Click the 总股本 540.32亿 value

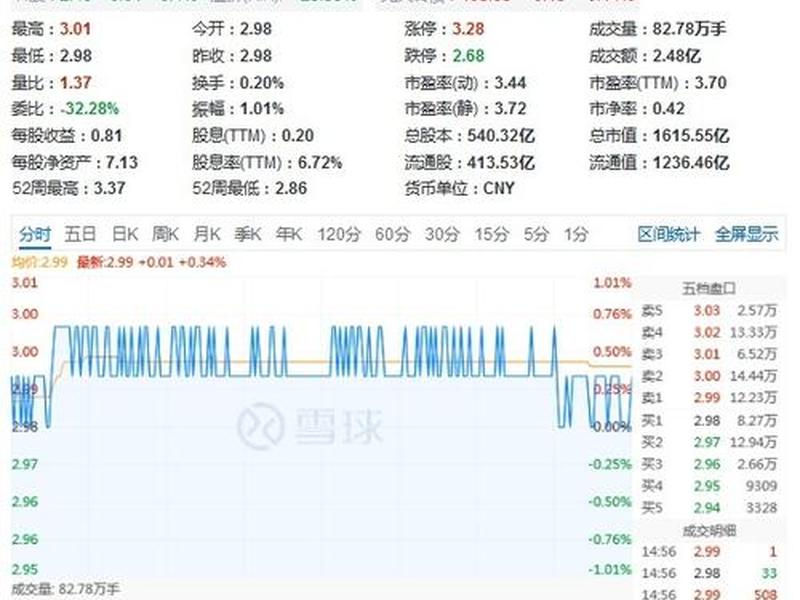coord(501,136)
